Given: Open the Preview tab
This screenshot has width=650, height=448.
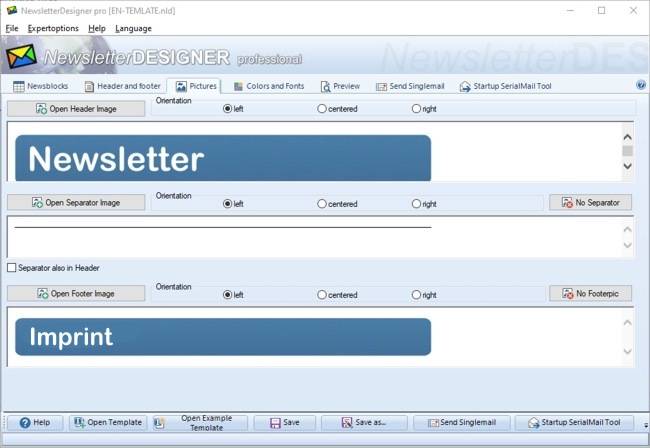Looking at the screenshot, I should (340, 86).
